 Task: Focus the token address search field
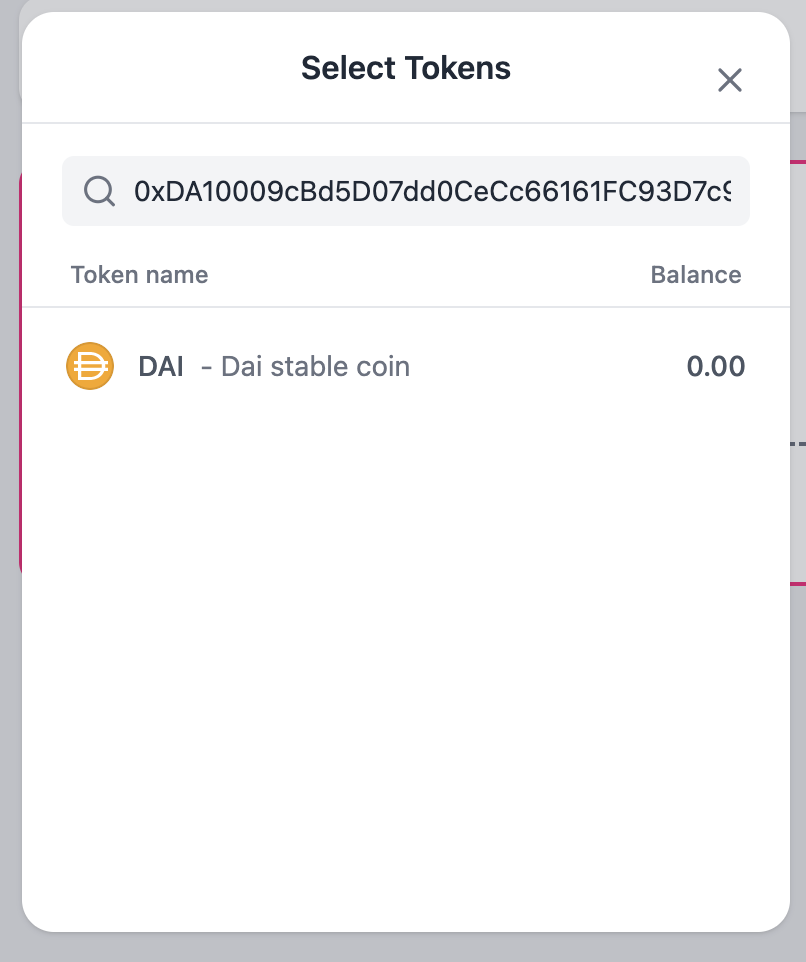click(x=430, y=190)
